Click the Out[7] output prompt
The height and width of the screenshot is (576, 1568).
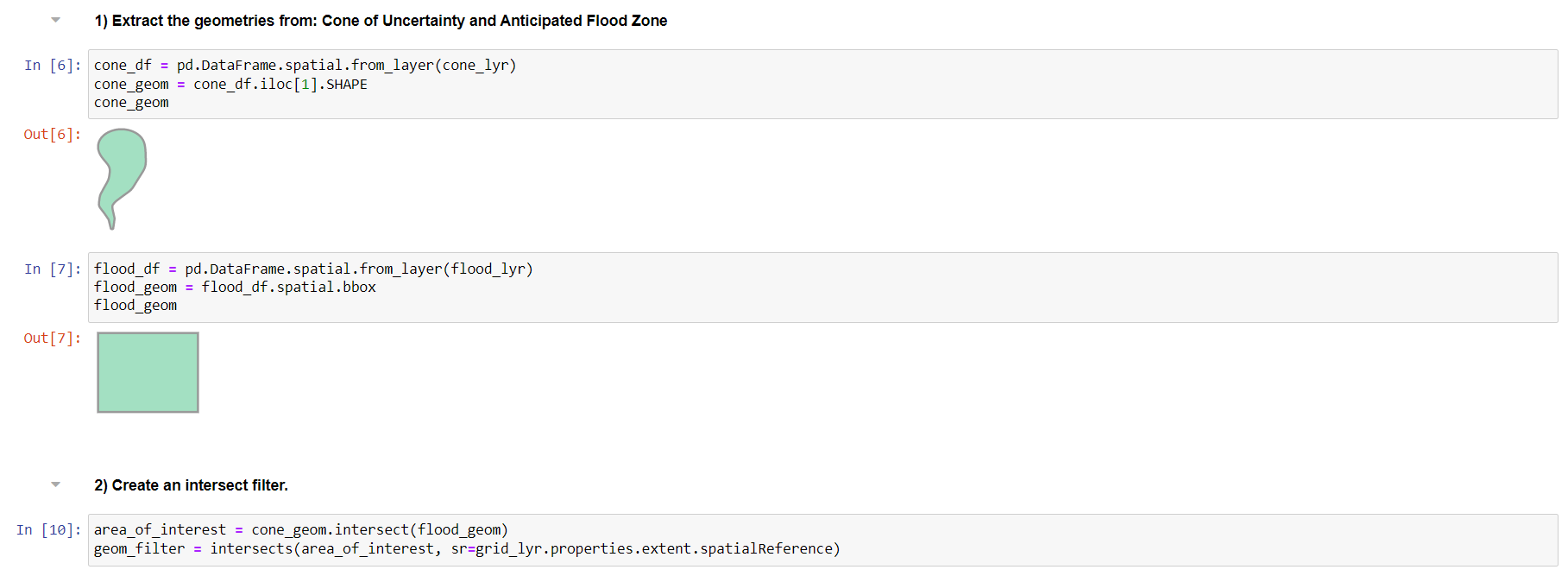click(53, 339)
